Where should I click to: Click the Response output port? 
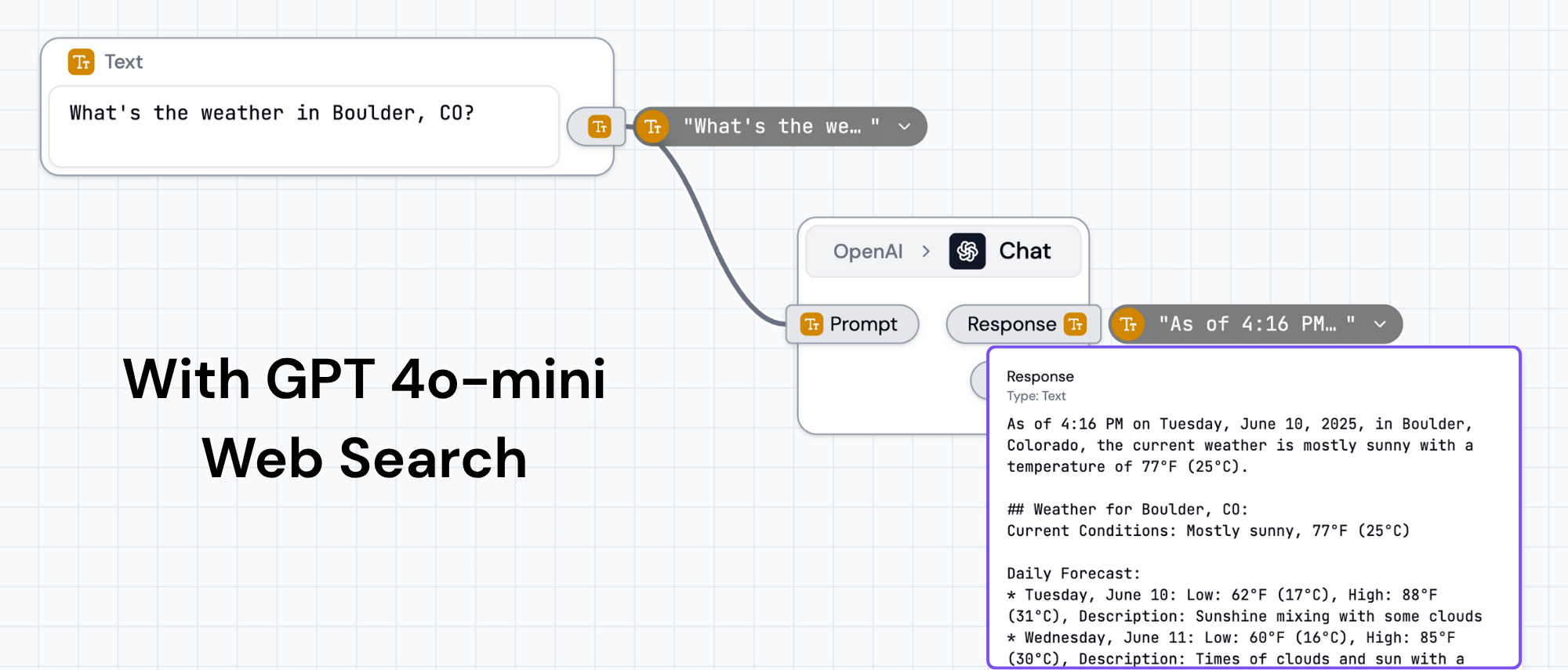[1024, 324]
